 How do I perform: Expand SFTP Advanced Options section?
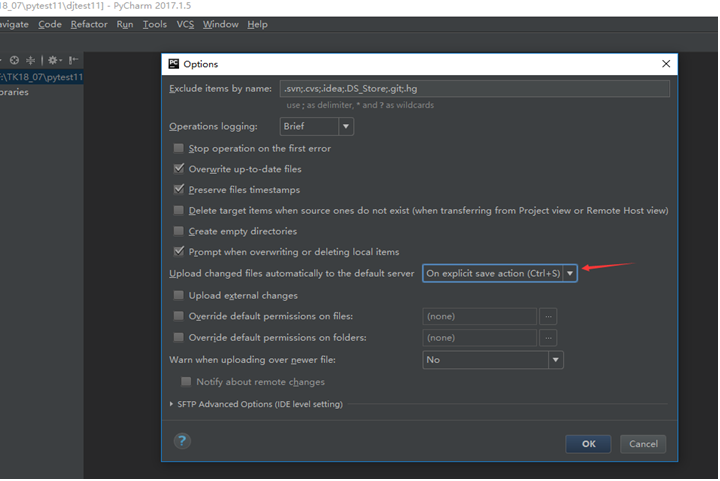click(x=171, y=404)
